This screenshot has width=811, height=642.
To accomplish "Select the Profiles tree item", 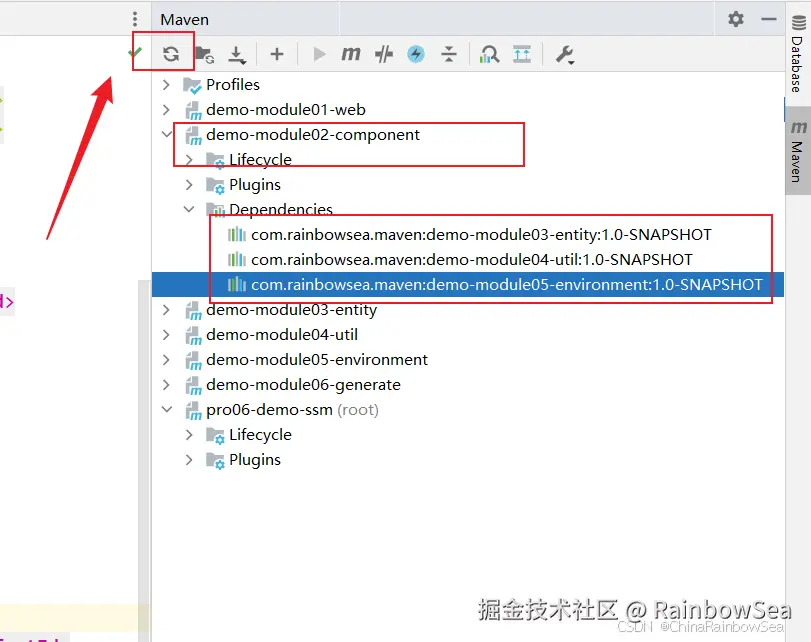I will (468, 84).
